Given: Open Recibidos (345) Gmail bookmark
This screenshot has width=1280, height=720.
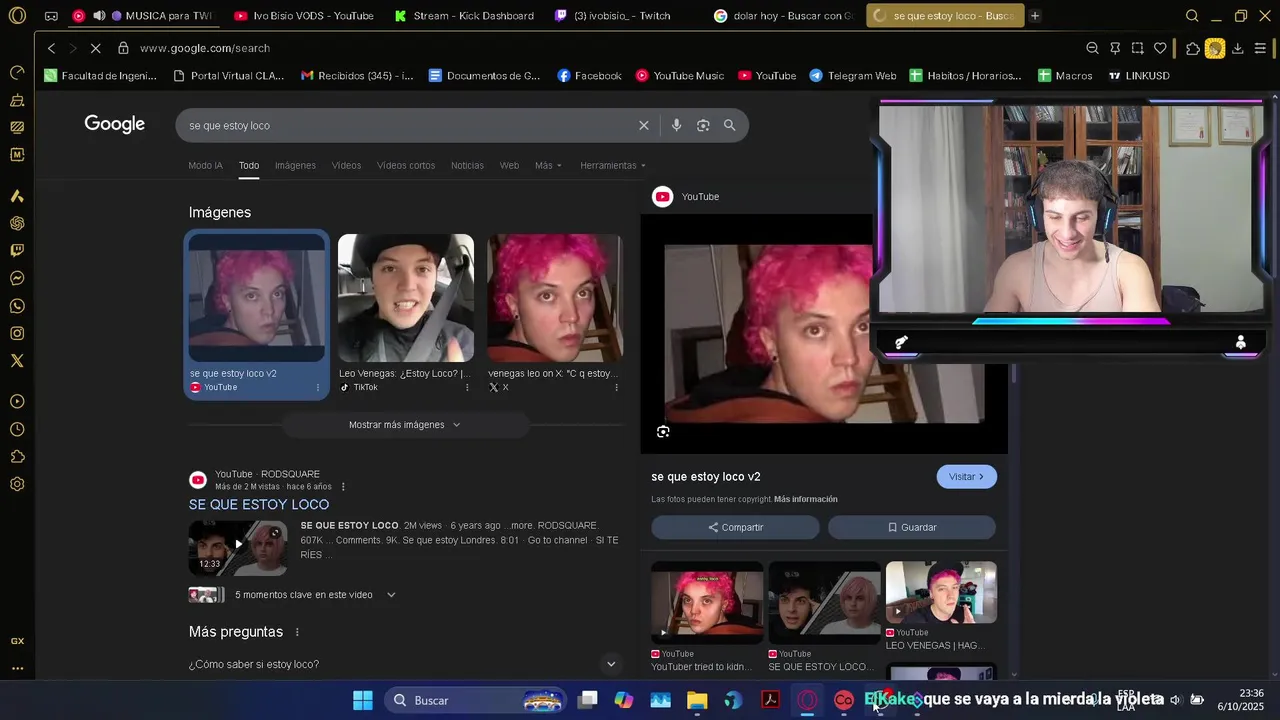Looking at the screenshot, I should (x=357, y=76).
